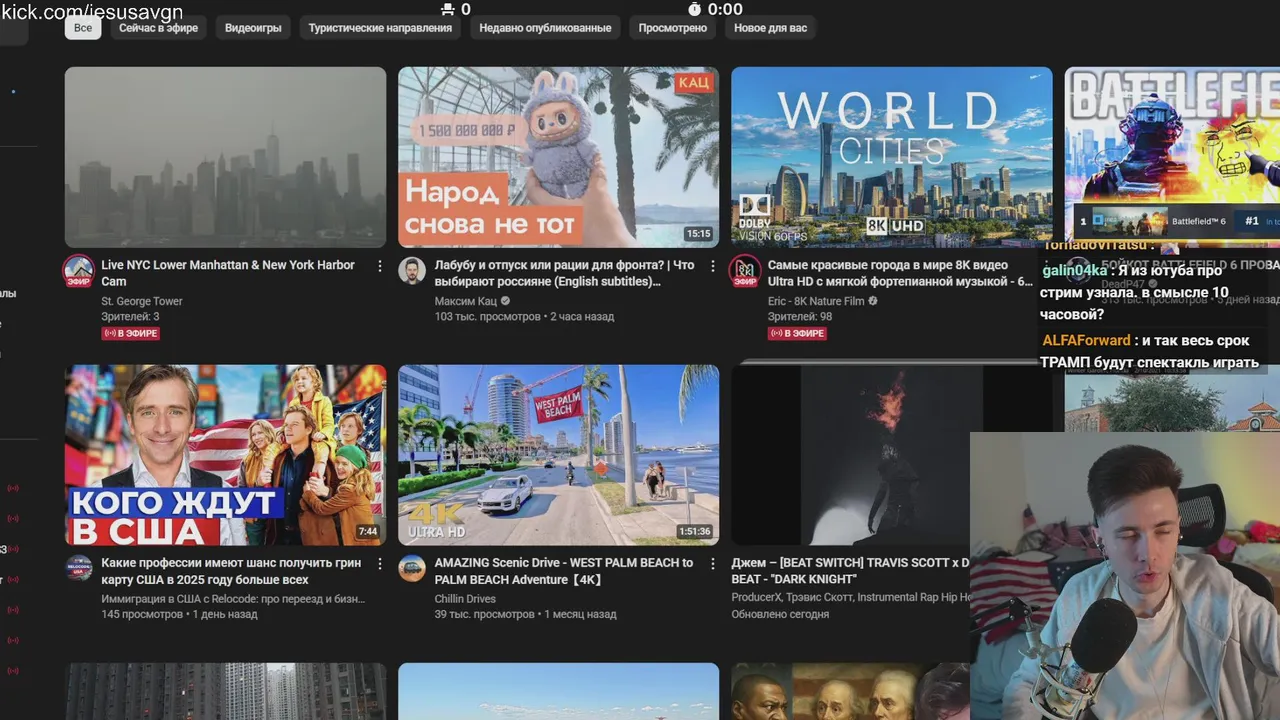Click the 15:15 duration badge on the Кац video
Image resolution: width=1280 pixels, height=720 pixels.
(x=698, y=234)
